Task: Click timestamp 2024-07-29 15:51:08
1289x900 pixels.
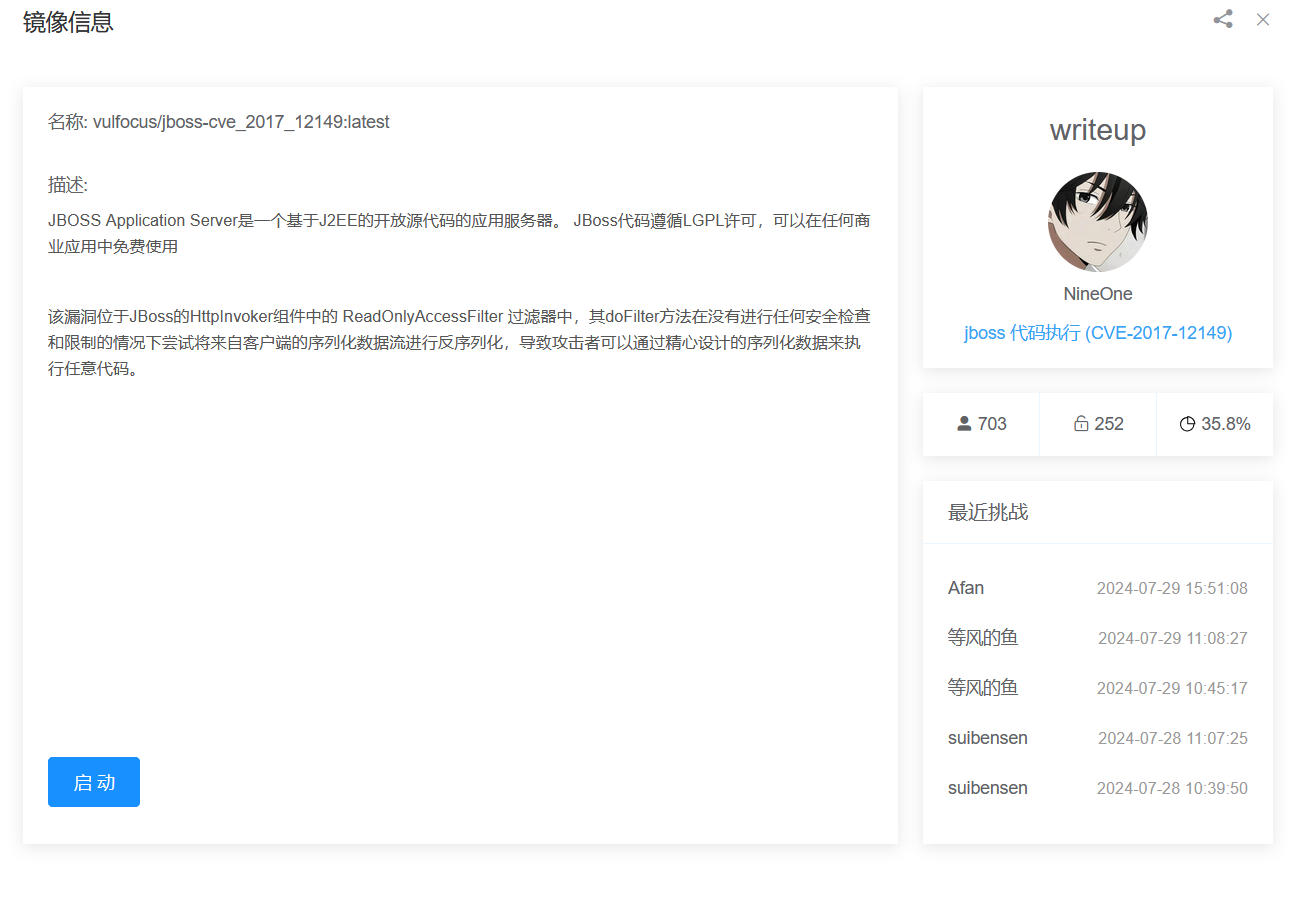Action: coord(1172,588)
